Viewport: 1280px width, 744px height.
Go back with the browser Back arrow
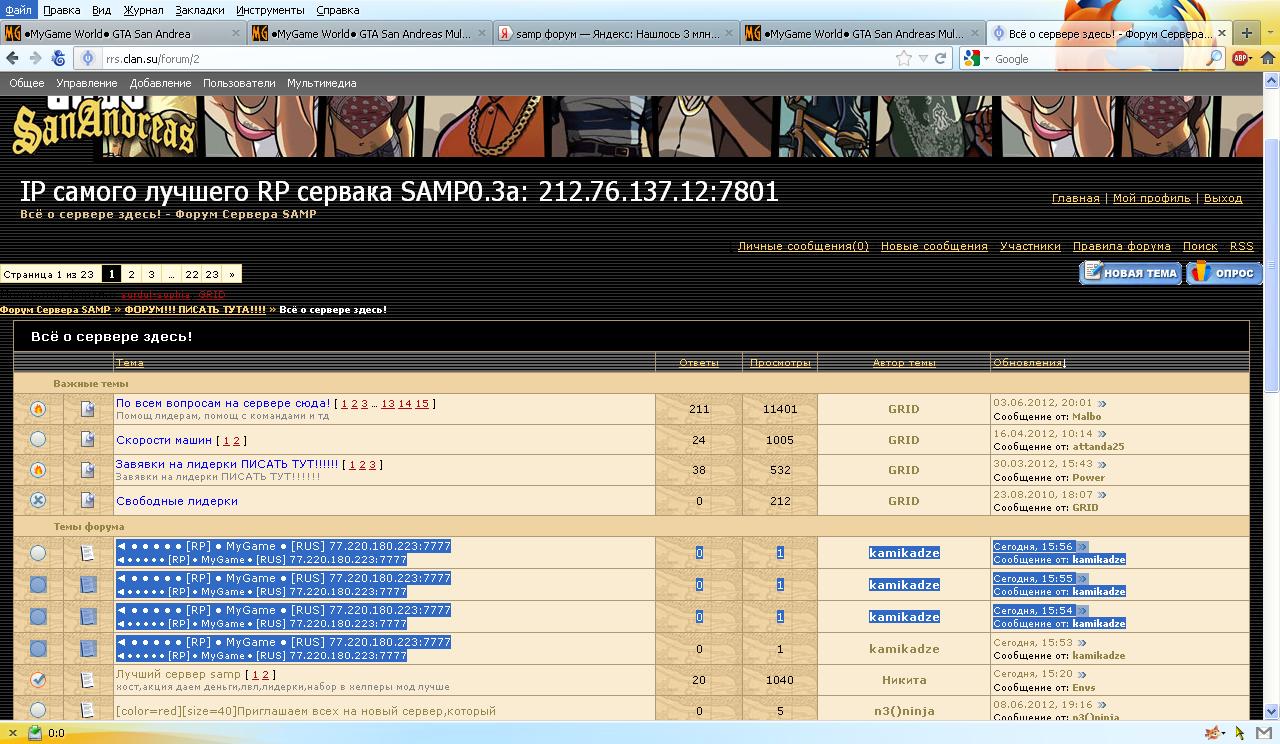(x=13, y=58)
